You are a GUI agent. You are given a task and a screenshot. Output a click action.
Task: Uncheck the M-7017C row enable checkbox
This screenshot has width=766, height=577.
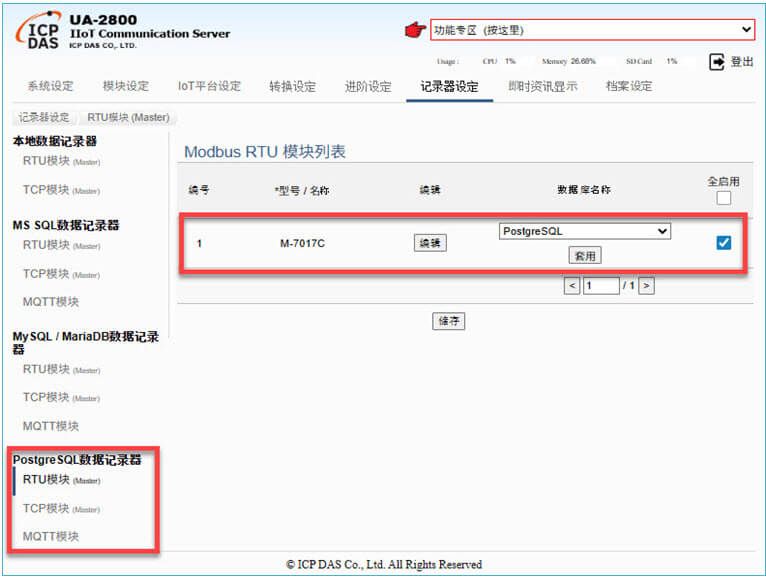tap(723, 242)
